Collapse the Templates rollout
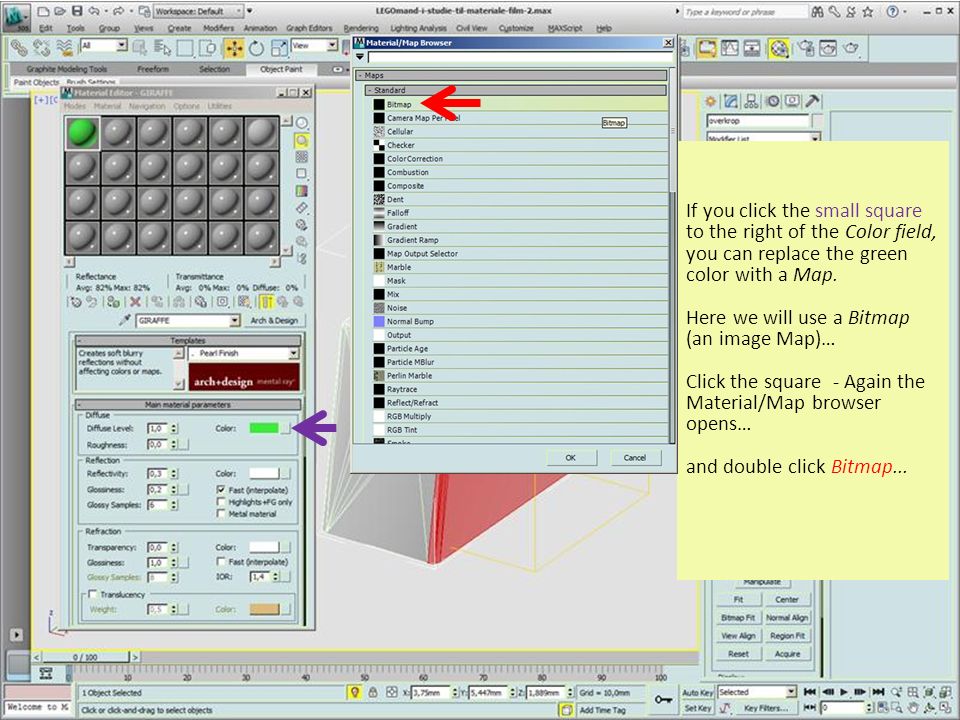Image resolution: width=960 pixels, height=720 pixels. pos(188,340)
